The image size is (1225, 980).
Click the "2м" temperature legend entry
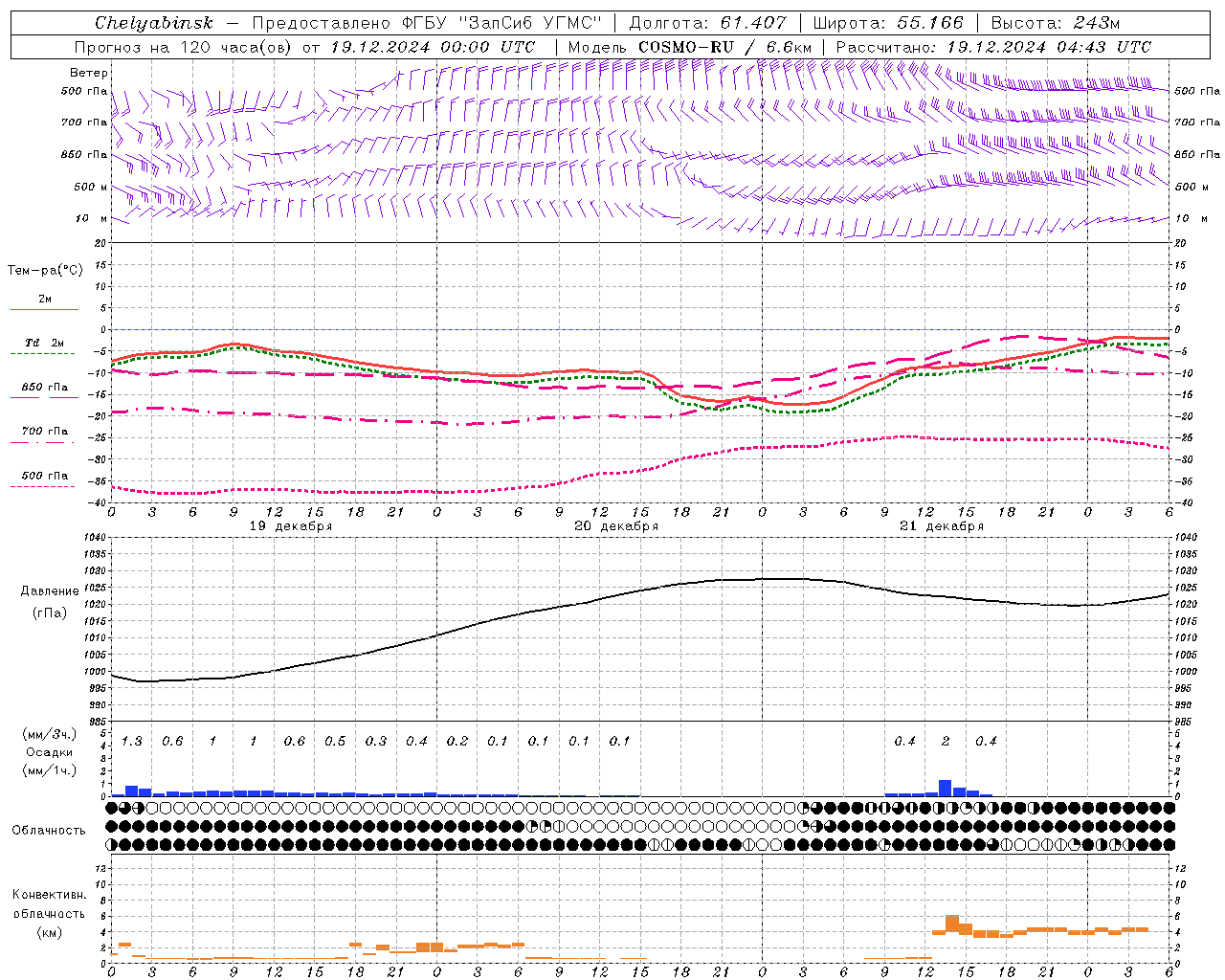(x=45, y=299)
